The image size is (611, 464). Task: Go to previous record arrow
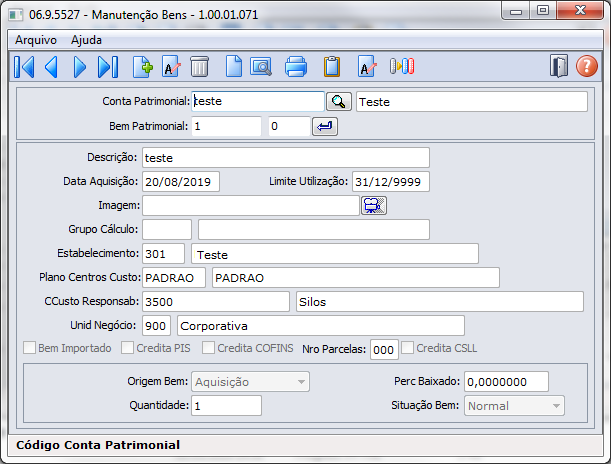51,67
